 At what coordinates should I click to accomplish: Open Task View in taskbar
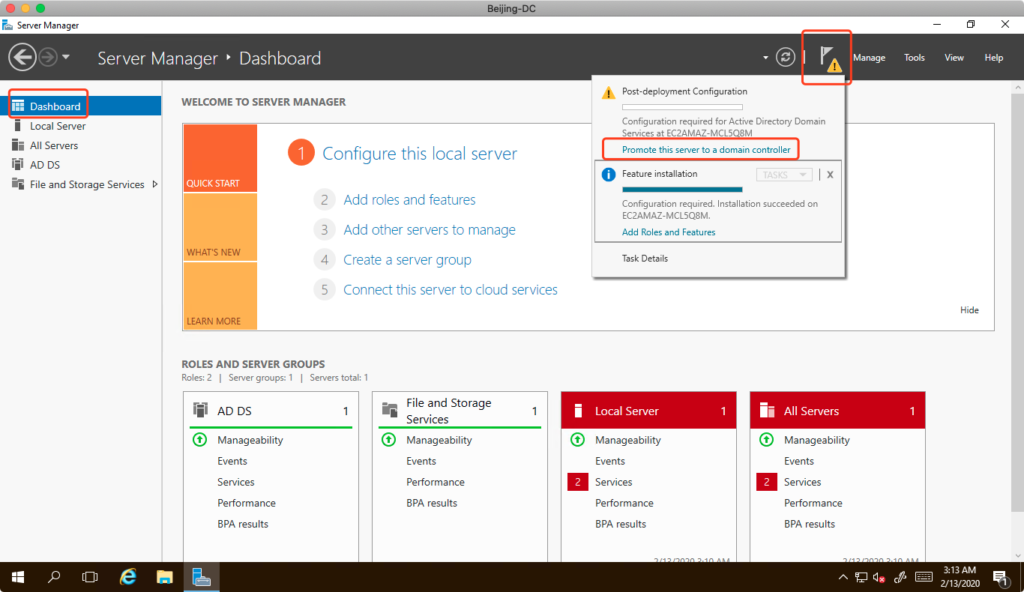[90, 577]
